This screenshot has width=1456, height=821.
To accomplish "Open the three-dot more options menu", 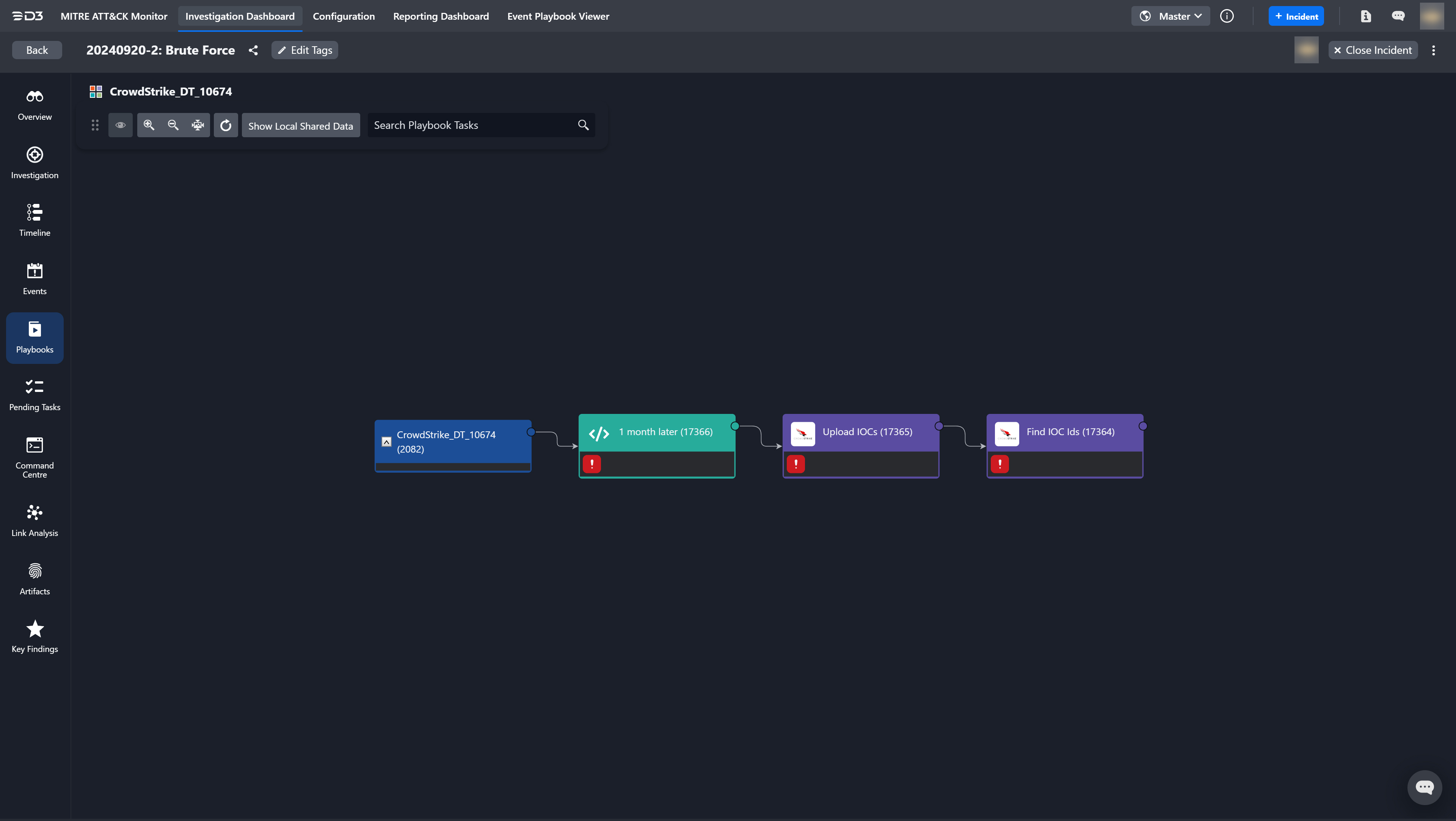I will coord(1433,50).
